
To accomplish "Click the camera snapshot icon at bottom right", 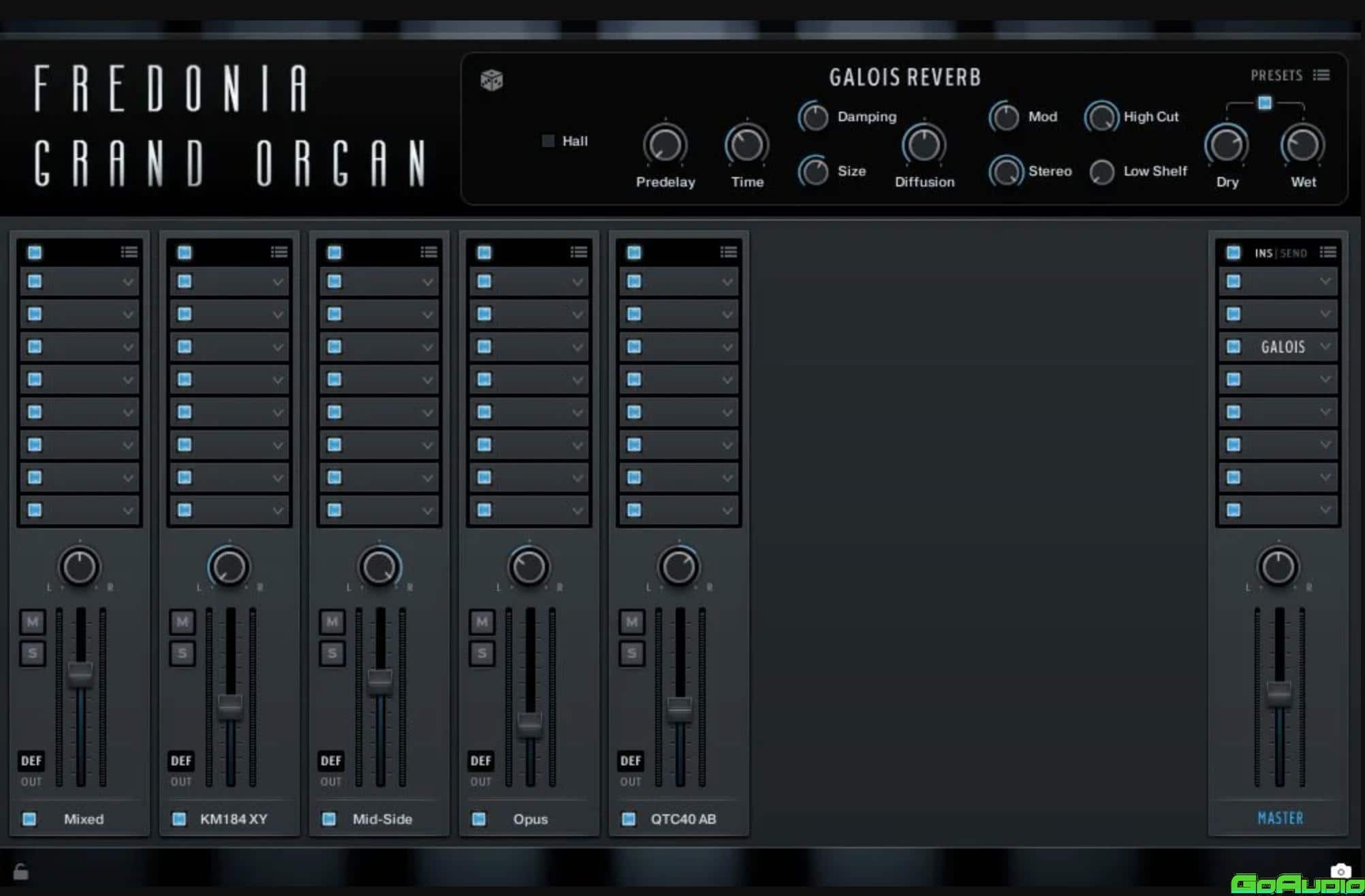I will click(x=1340, y=871).
